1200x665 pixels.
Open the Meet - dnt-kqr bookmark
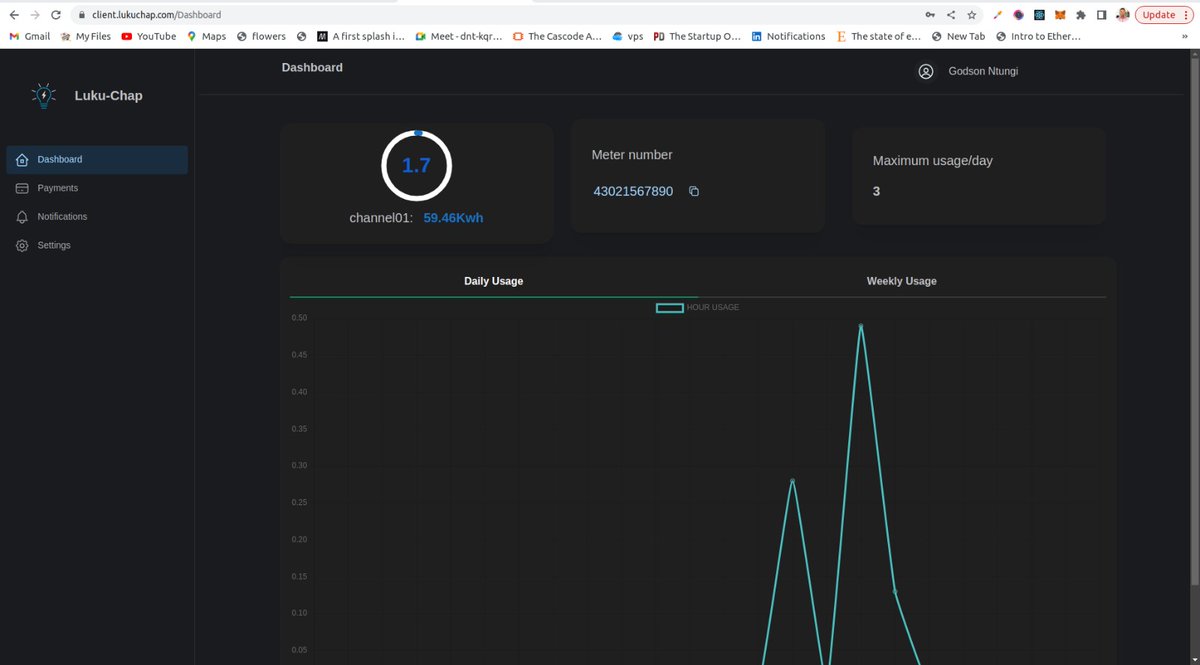coord(458,36)
